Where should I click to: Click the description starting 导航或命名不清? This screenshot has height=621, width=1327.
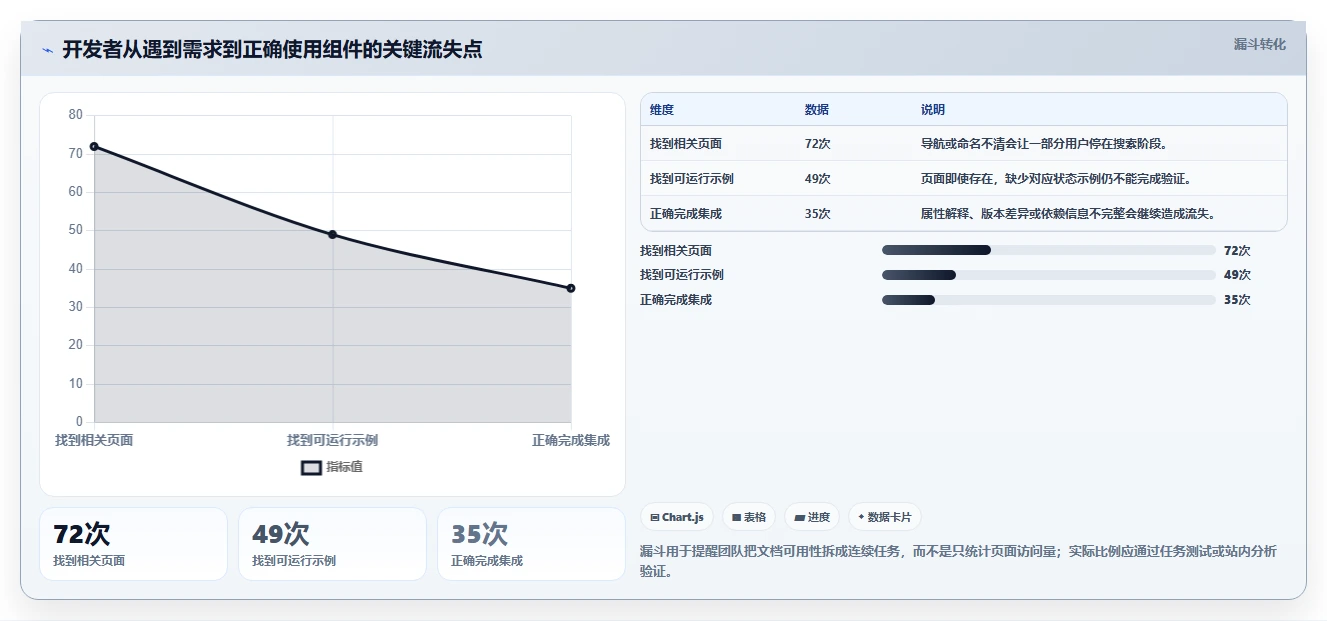[x=1044, y=144]
